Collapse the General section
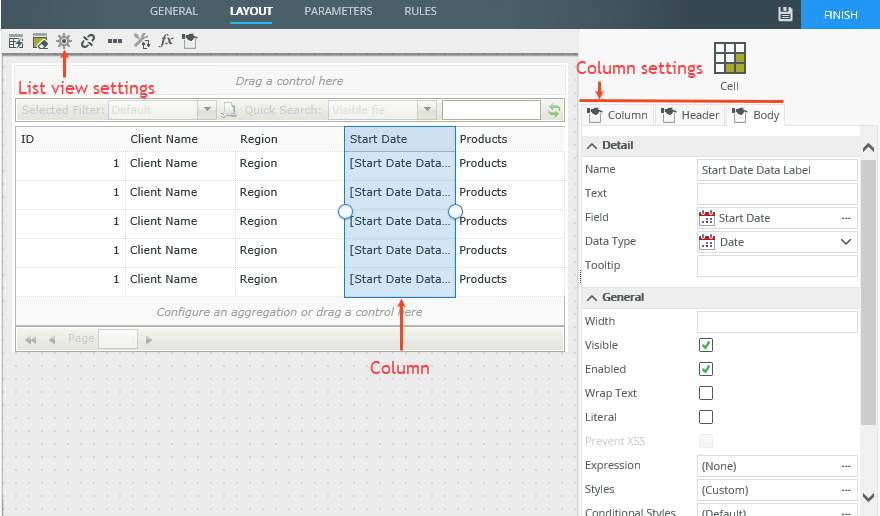The height and width of the screenshot is (516, 880). [591, 298]
